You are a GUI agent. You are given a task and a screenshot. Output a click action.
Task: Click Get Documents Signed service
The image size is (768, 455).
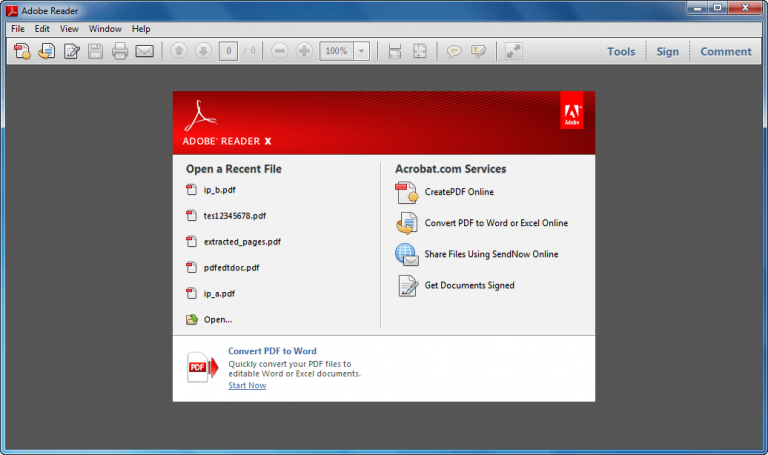[x=469, y=286]
